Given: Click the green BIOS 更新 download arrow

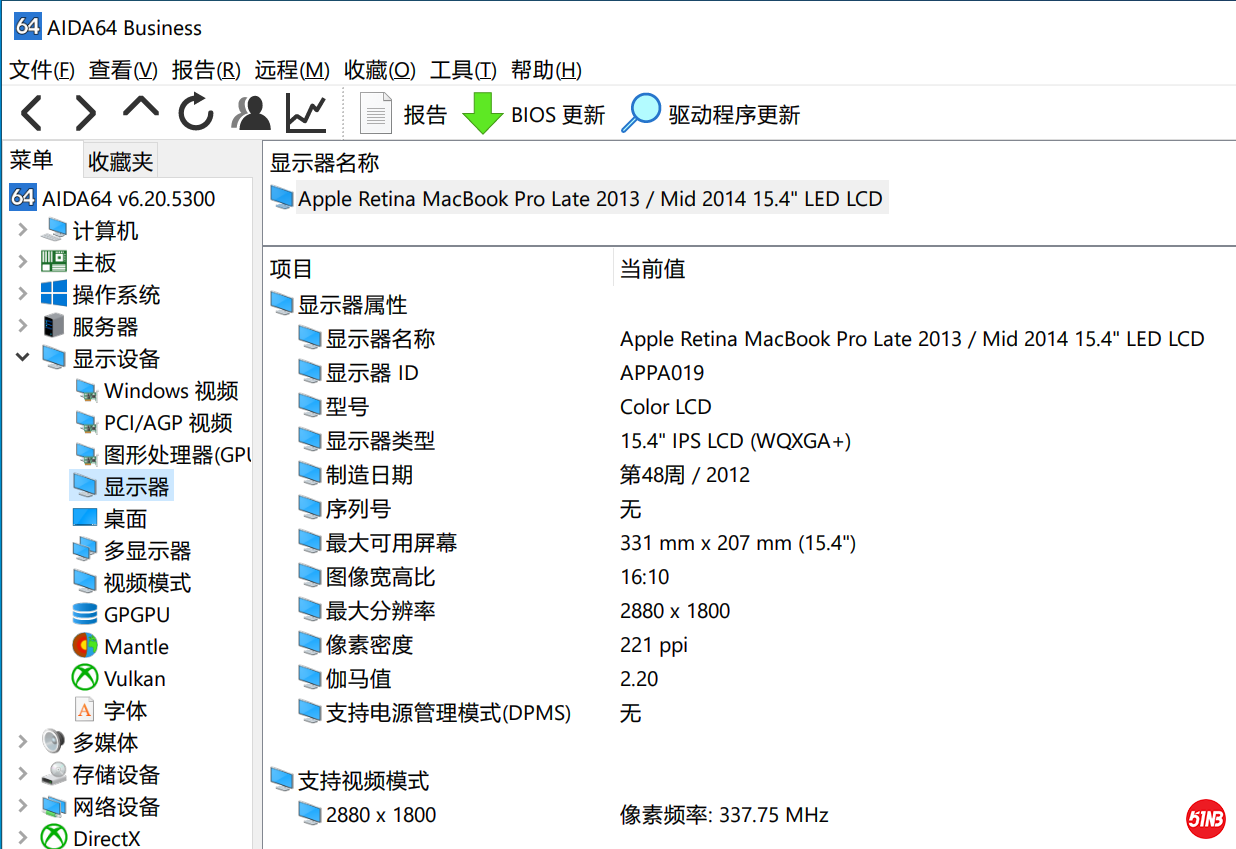Looking at the screenshot, I should pos(482,114).
